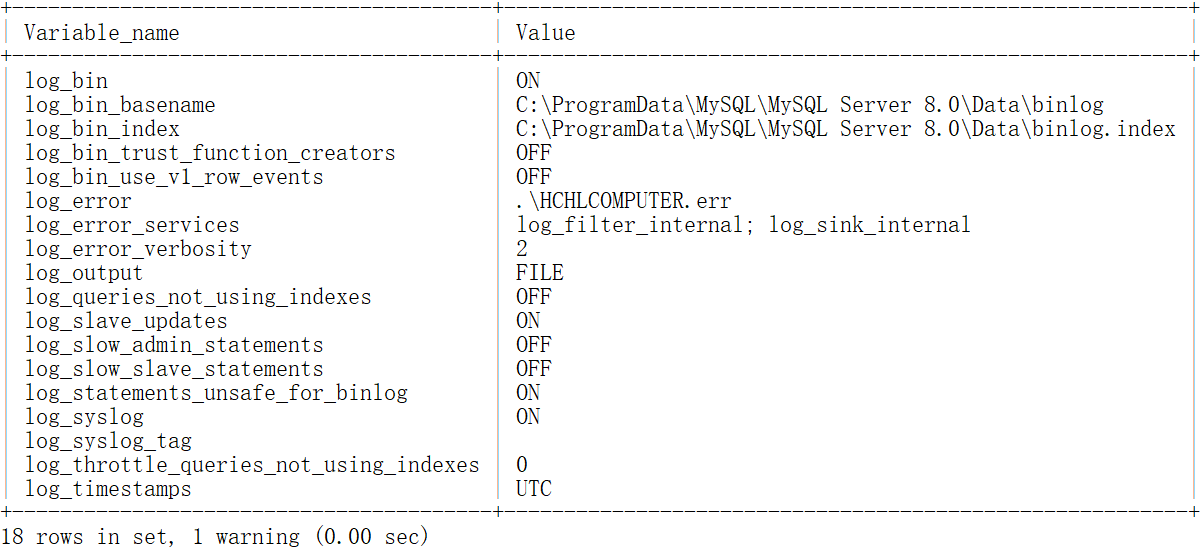Click the binlog.index file path value
This screenshot has height=550, width=1203.
tap(845, 129)
